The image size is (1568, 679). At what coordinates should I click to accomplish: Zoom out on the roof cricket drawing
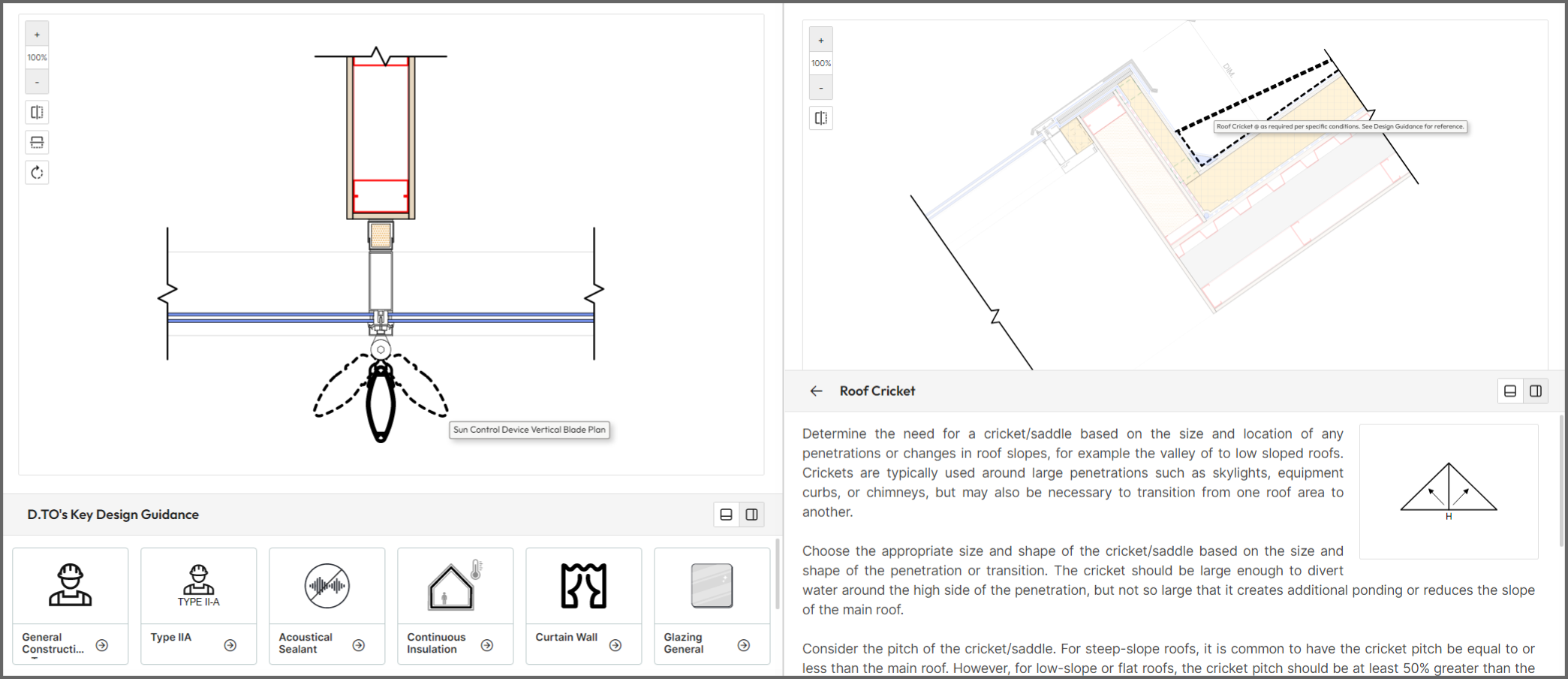click(x=820, y=88)
